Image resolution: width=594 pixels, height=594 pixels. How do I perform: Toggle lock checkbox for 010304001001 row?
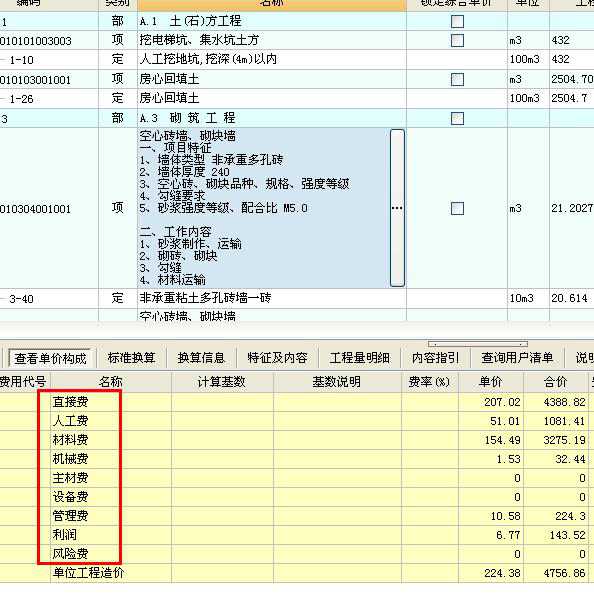pos(457,208)
